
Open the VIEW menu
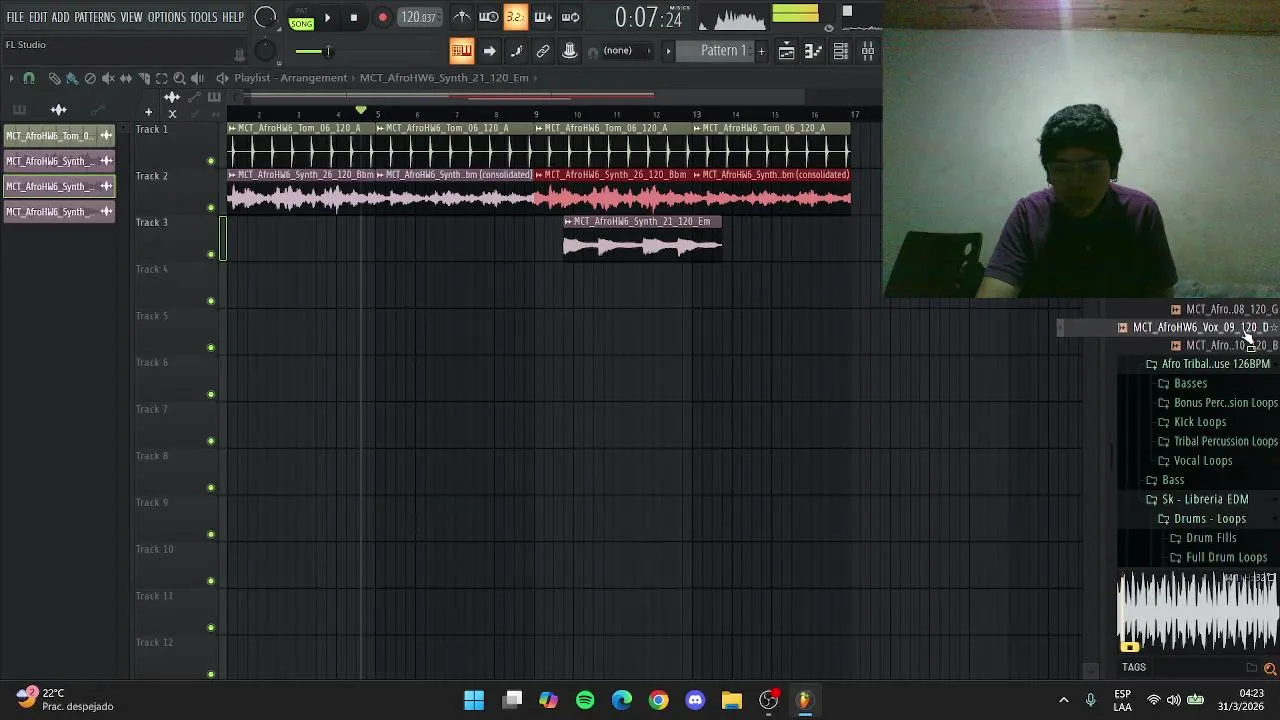point(132,17)
